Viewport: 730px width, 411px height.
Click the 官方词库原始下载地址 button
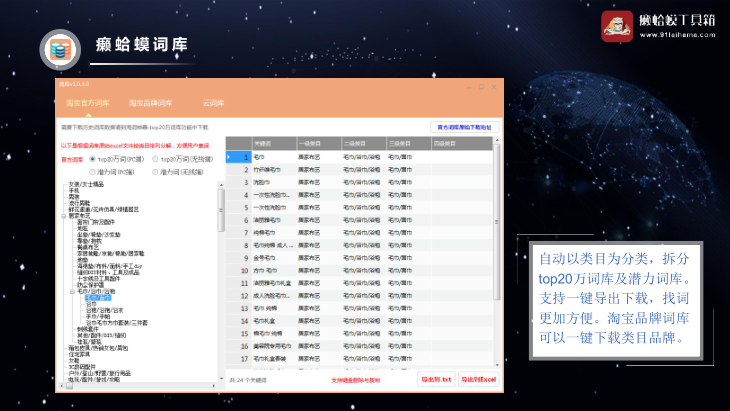coord(464,127)
